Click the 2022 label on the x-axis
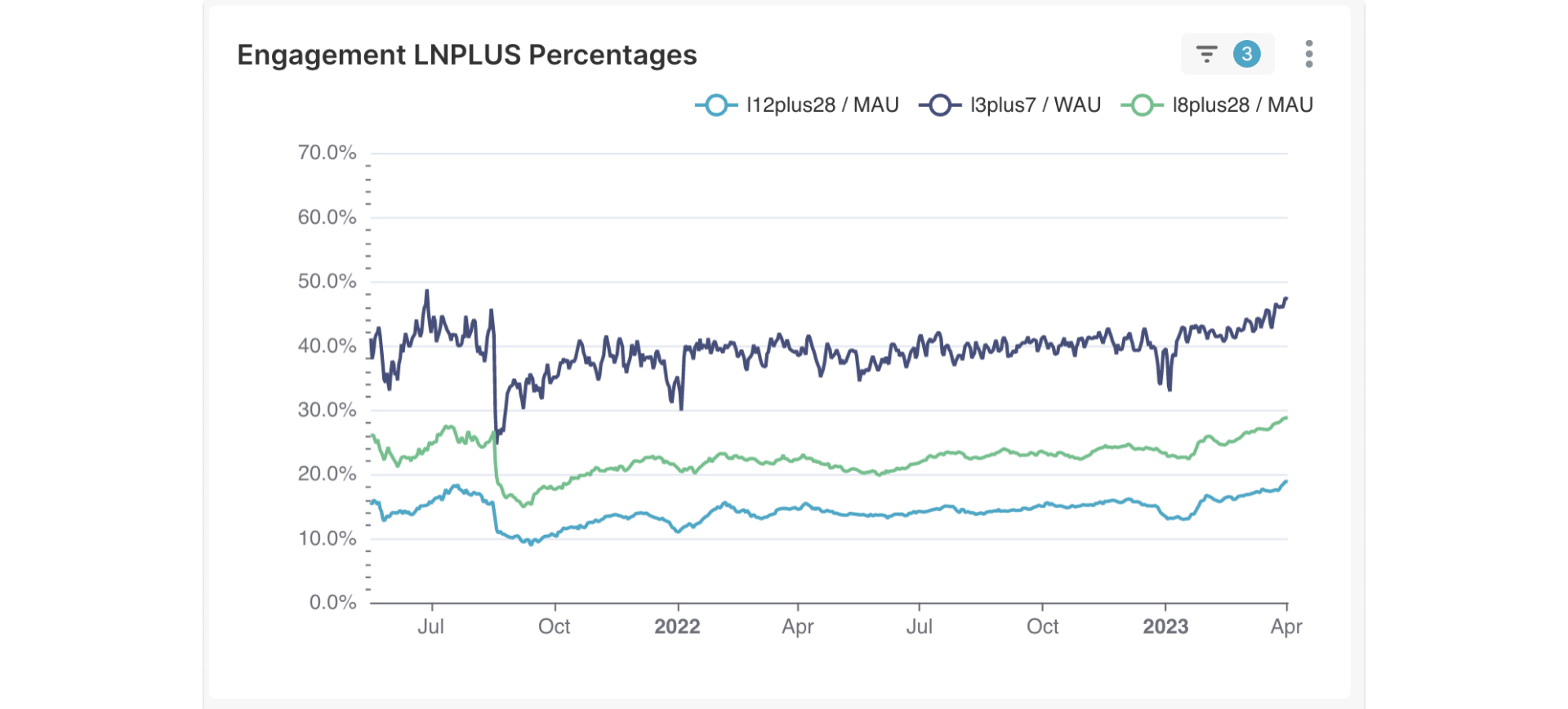The width and height of the screenshot is (1568, 709). (677, 627)
